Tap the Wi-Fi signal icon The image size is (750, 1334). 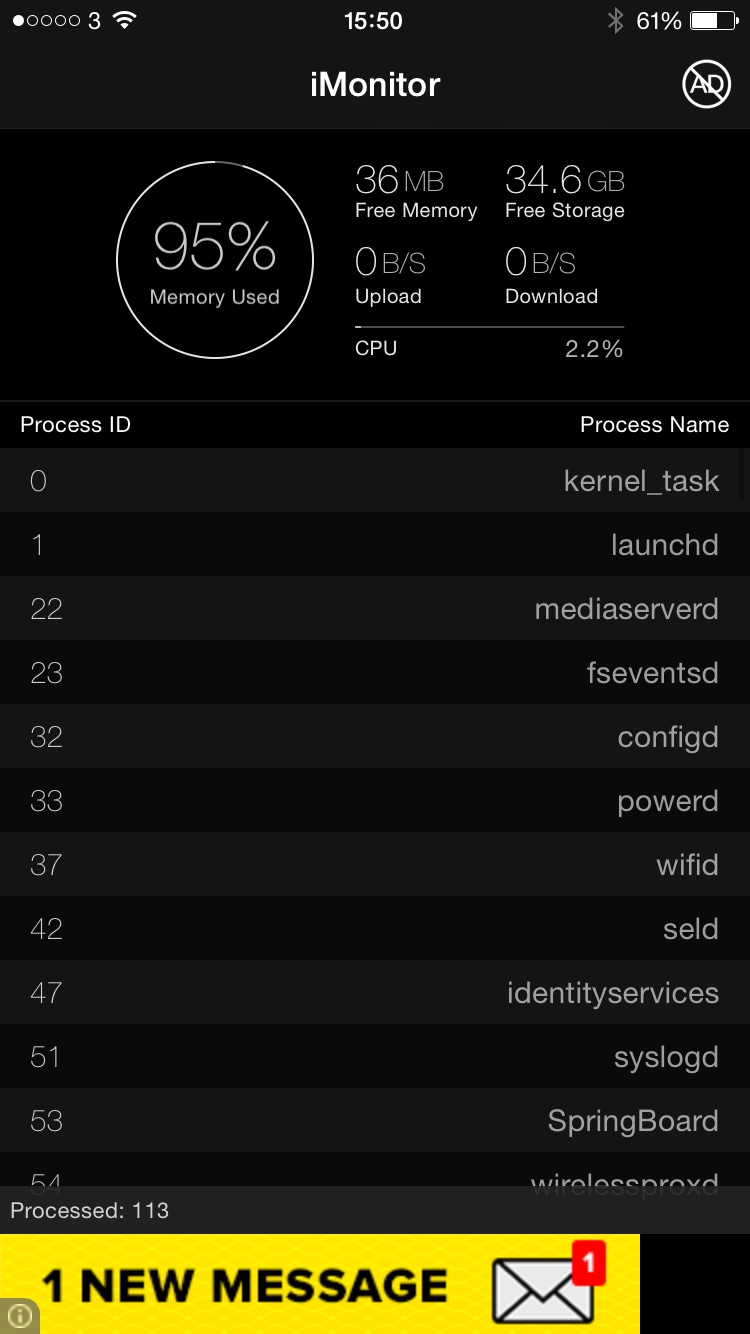tap(124, 21)
